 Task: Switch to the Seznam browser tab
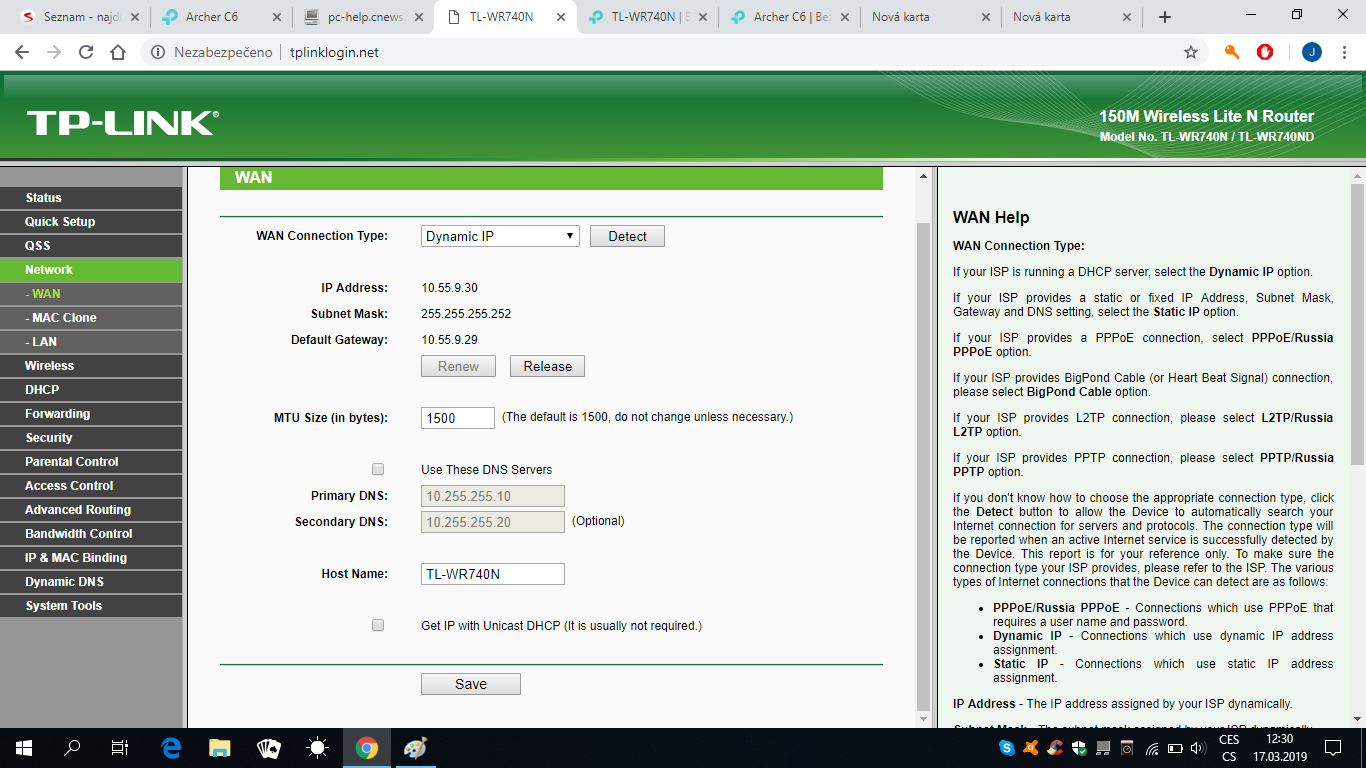[x=77, y=17]
